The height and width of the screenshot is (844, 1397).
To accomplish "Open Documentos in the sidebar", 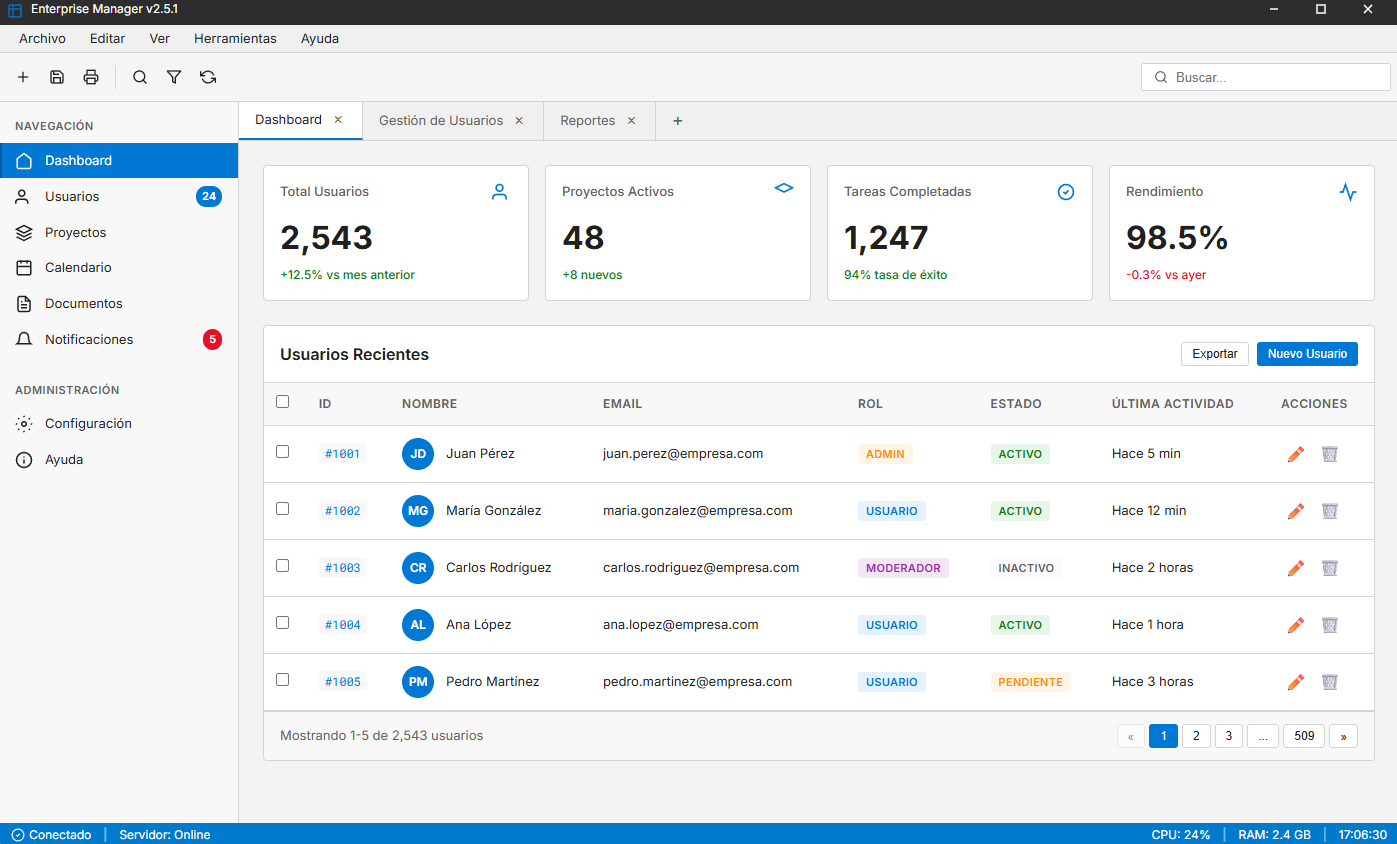I will (119, 304).
